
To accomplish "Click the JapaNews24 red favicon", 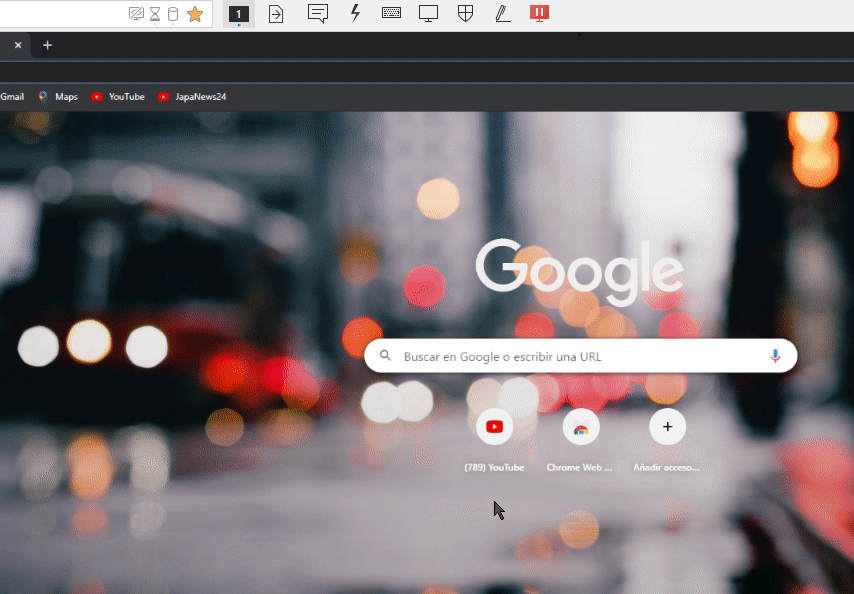I will pyautogui.click(x=163, y=97).
